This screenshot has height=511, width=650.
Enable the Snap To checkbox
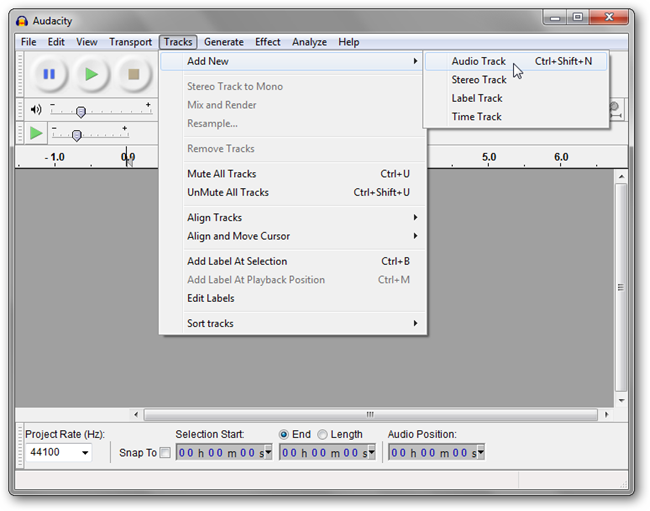(165, 453)
